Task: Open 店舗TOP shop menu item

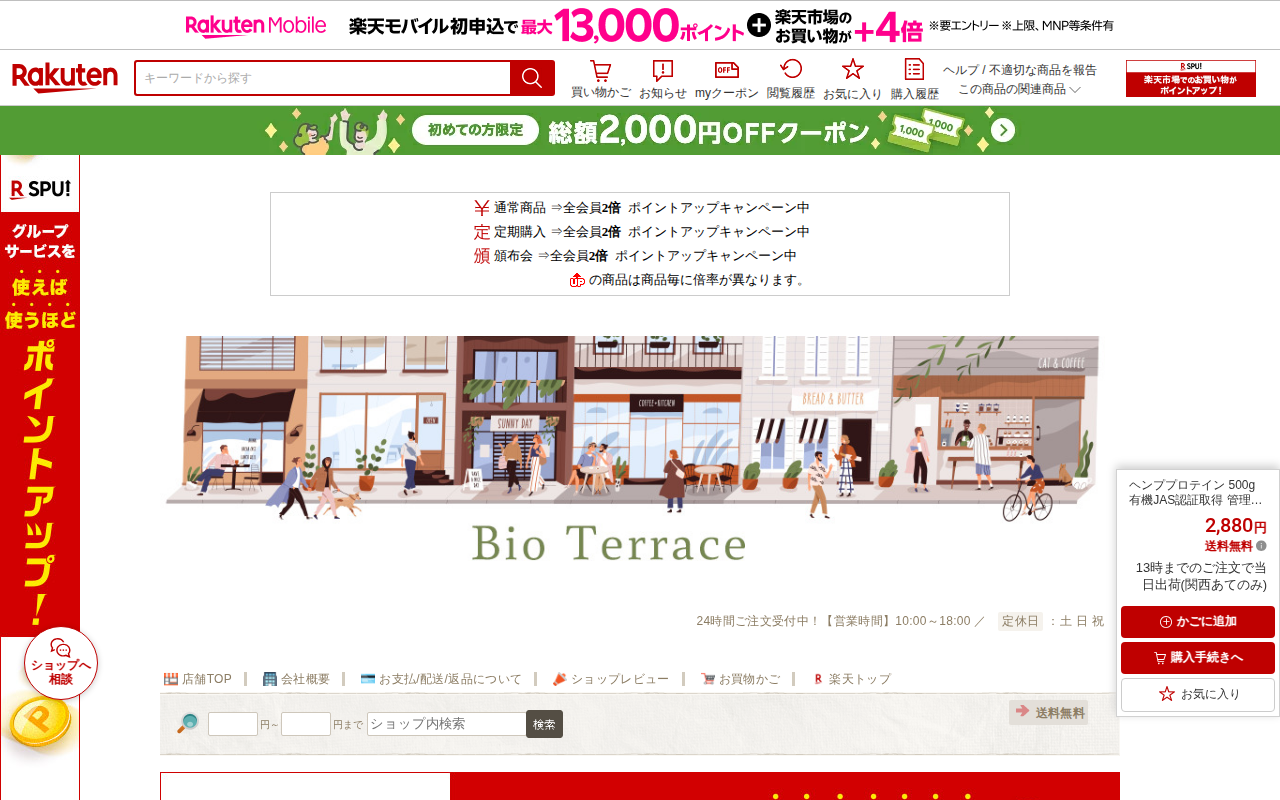Action: coord(198,679)
